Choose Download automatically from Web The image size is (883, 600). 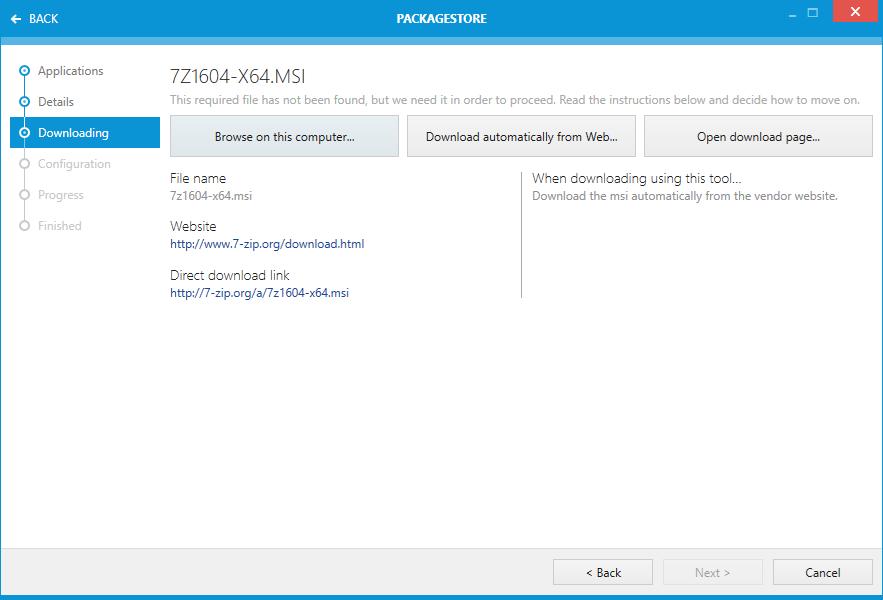[x=521, y=137]
